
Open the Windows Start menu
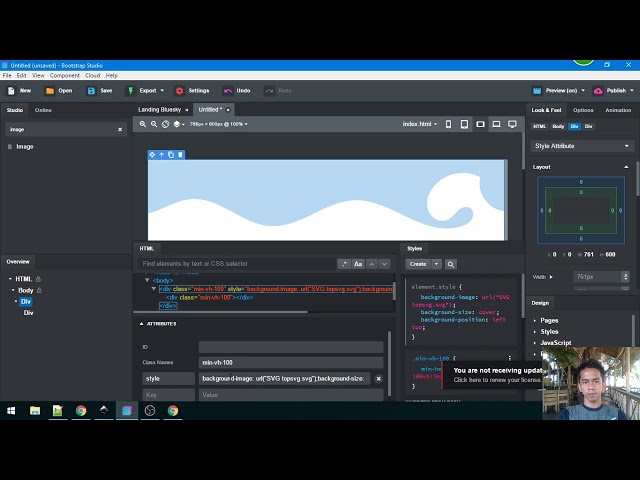11,411
